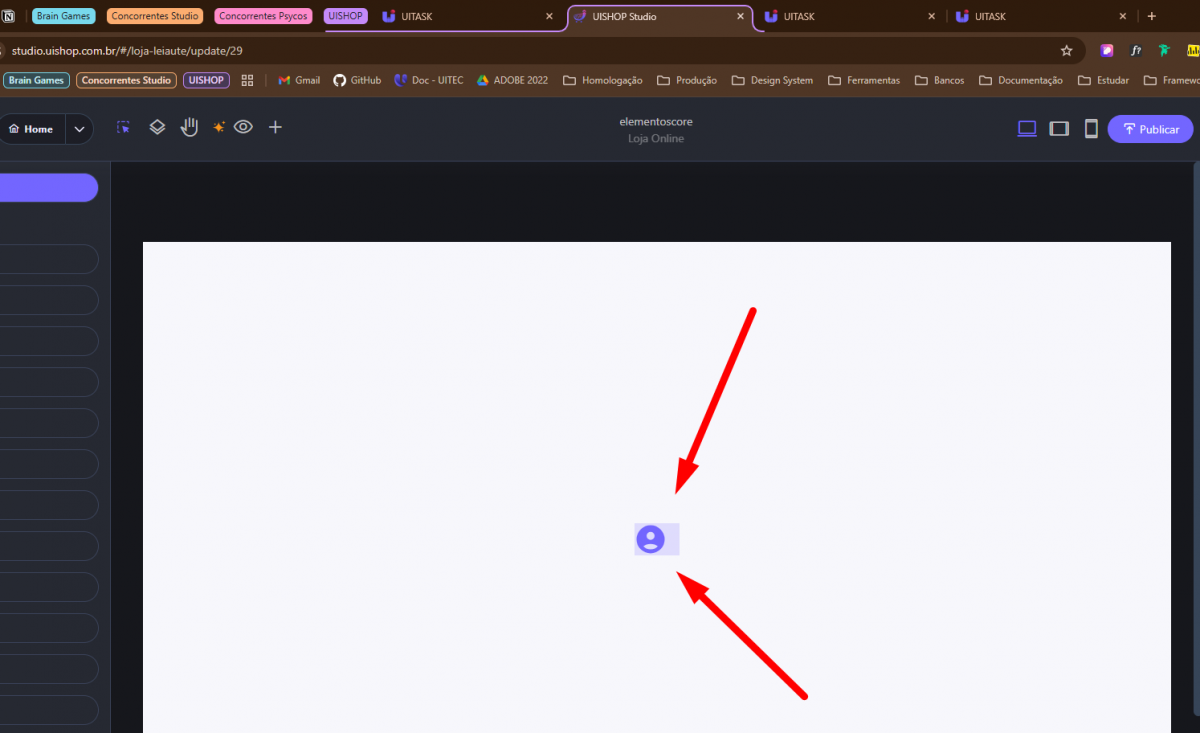Switch to tablet device view
Image resolution: width=1200 pixels, height=733 pixels.
click(1059, 129)
